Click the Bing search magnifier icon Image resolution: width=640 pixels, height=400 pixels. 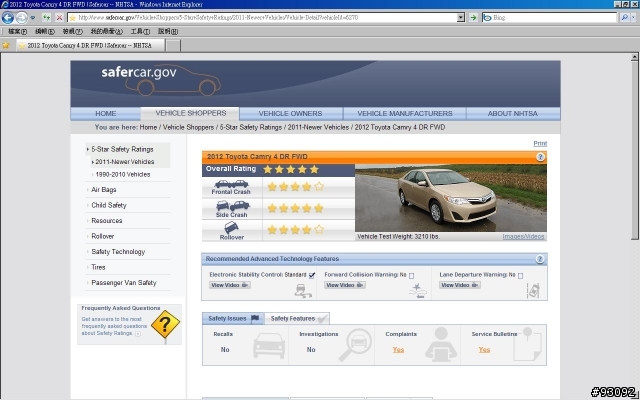pos(624,18)
